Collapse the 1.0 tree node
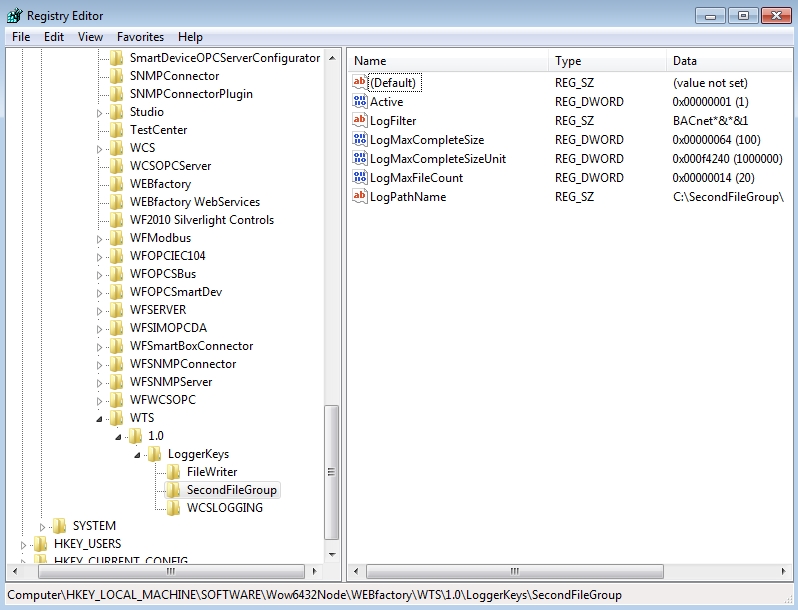Screen dimensions: 798x610 pos(118,437)
